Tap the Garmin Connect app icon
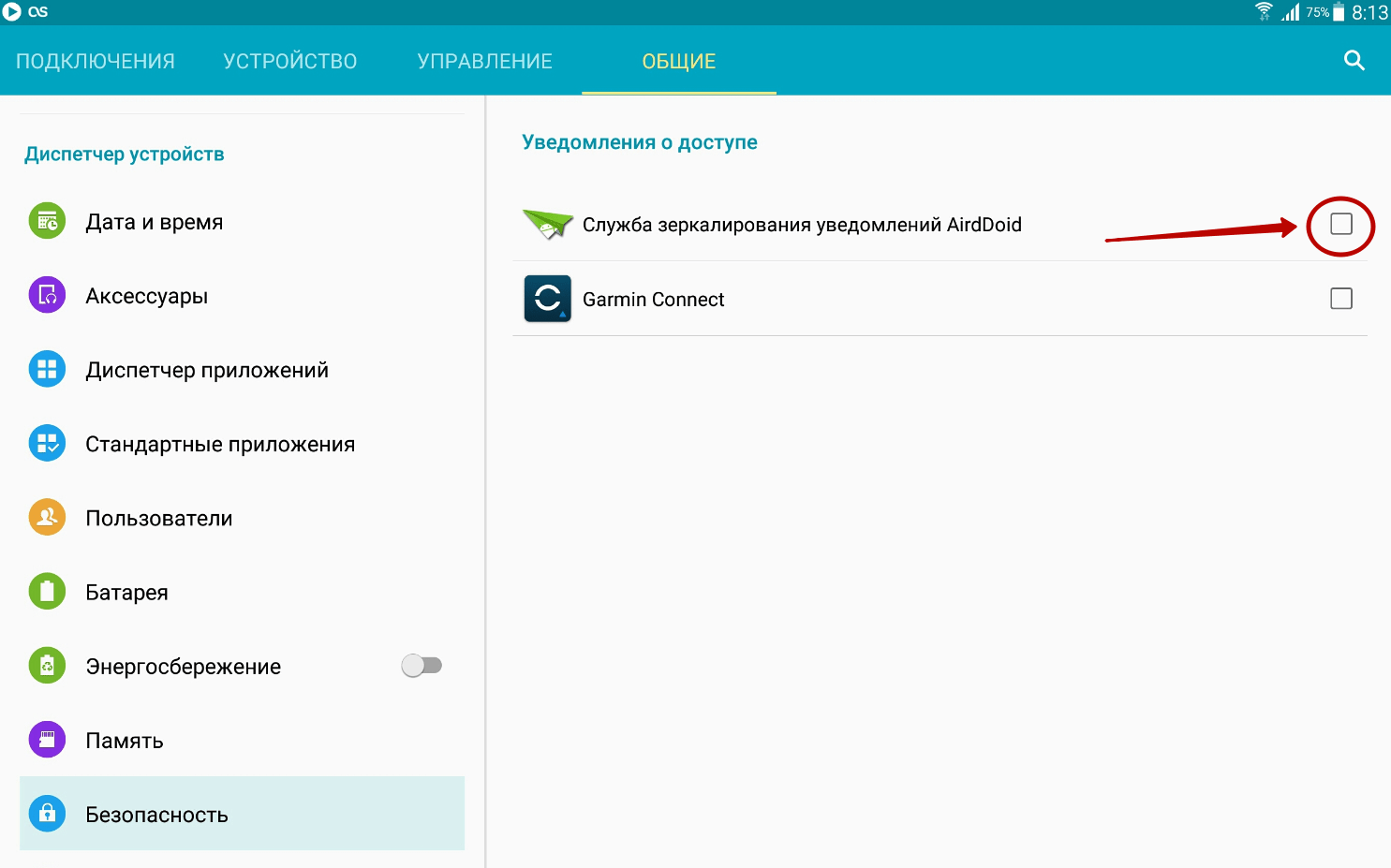1391x868 pixels. point(547,299)
